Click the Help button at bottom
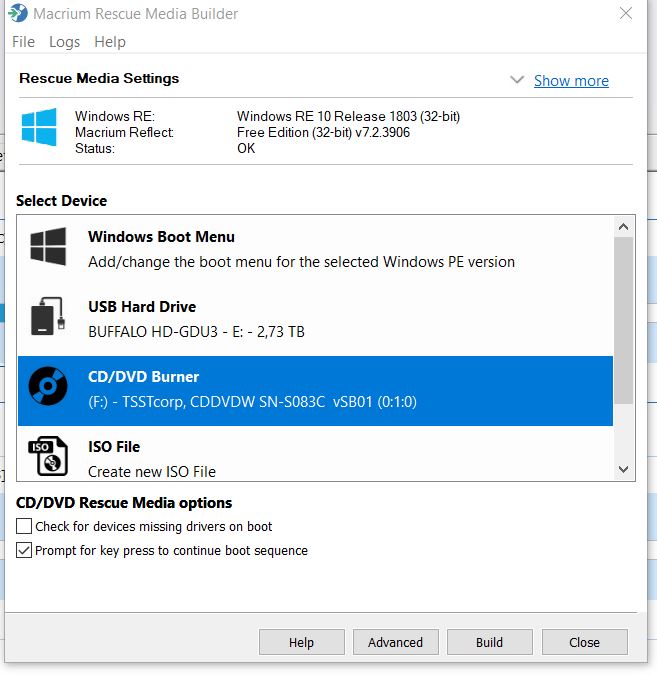This screenshot has width=657, height=675. point(302,642)
